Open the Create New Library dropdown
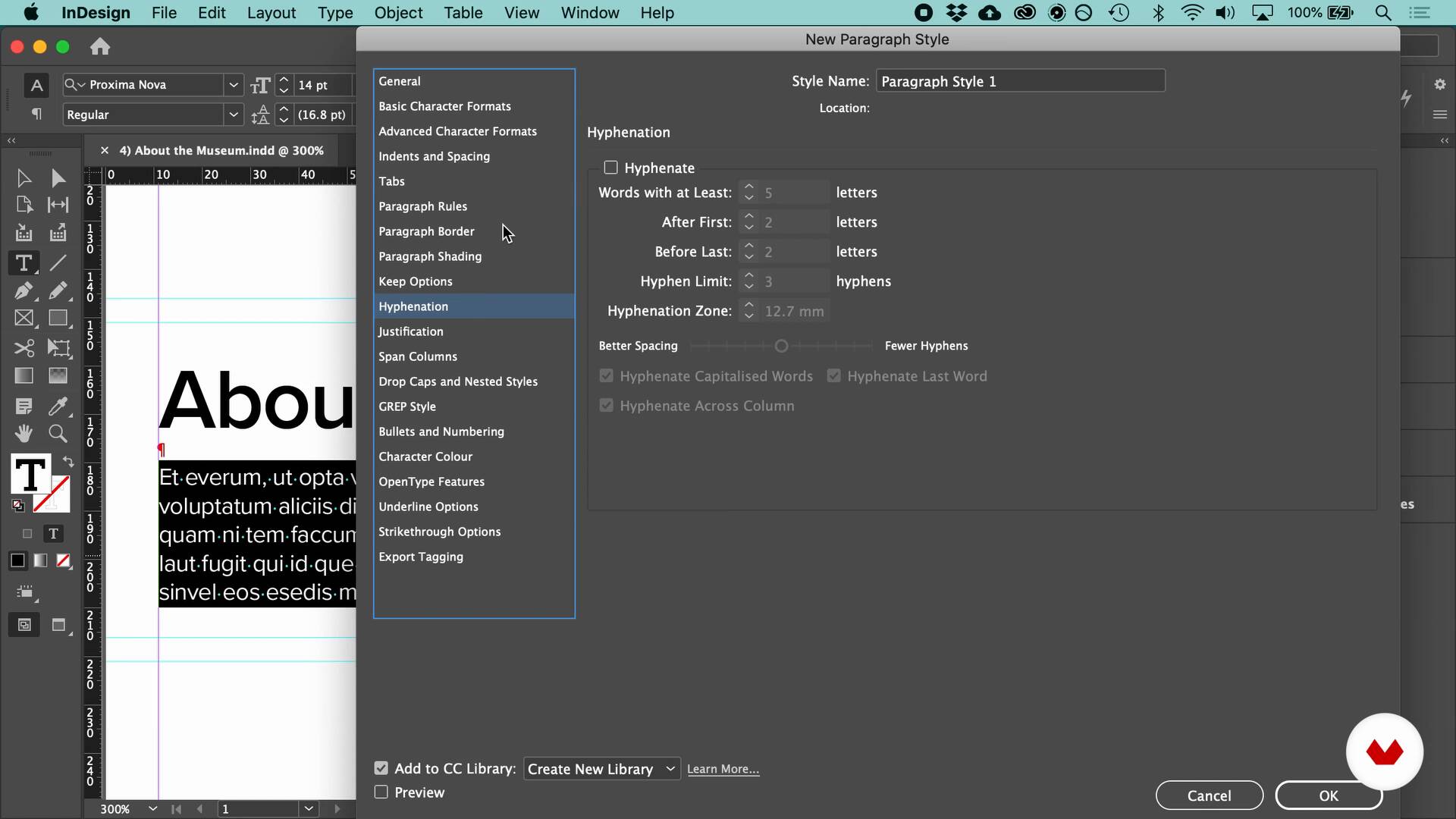Viewport: 1456px width, 819px height. pyautogui.click(x=601, y=769)
